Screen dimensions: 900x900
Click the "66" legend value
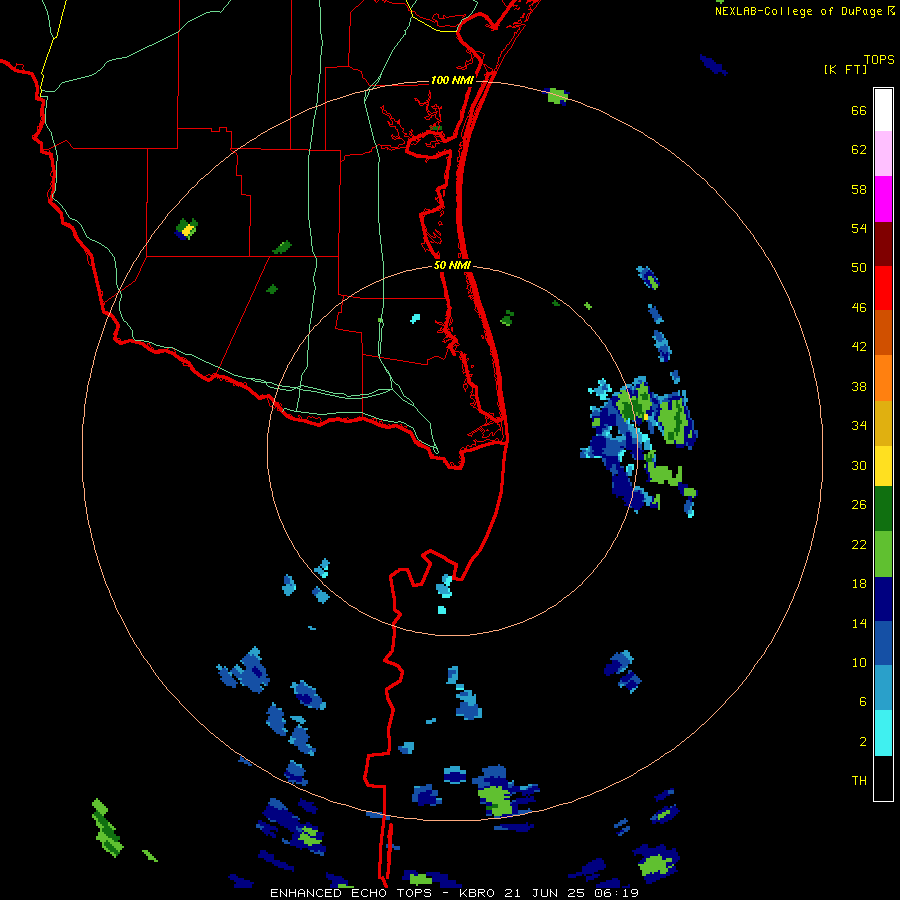click(x=859, y=111)
